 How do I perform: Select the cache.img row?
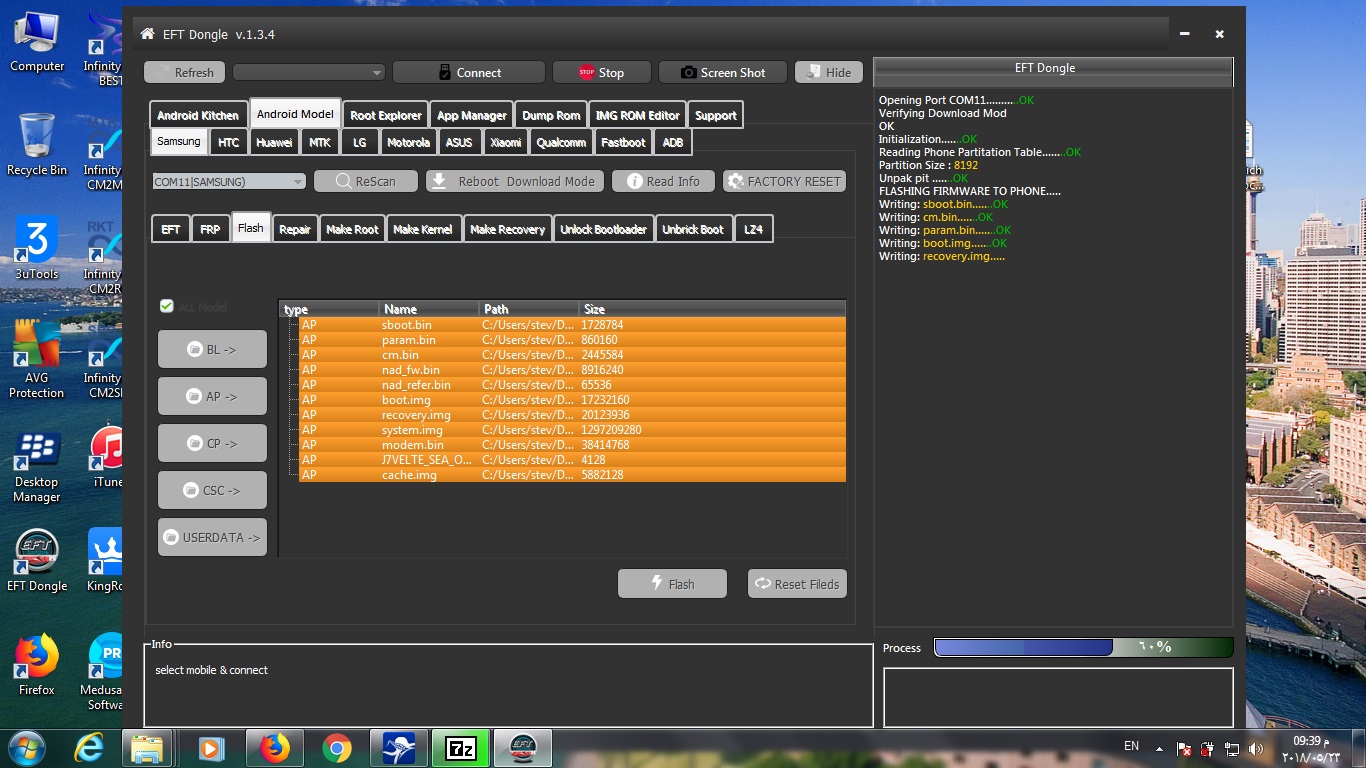(x=572, y=475)
